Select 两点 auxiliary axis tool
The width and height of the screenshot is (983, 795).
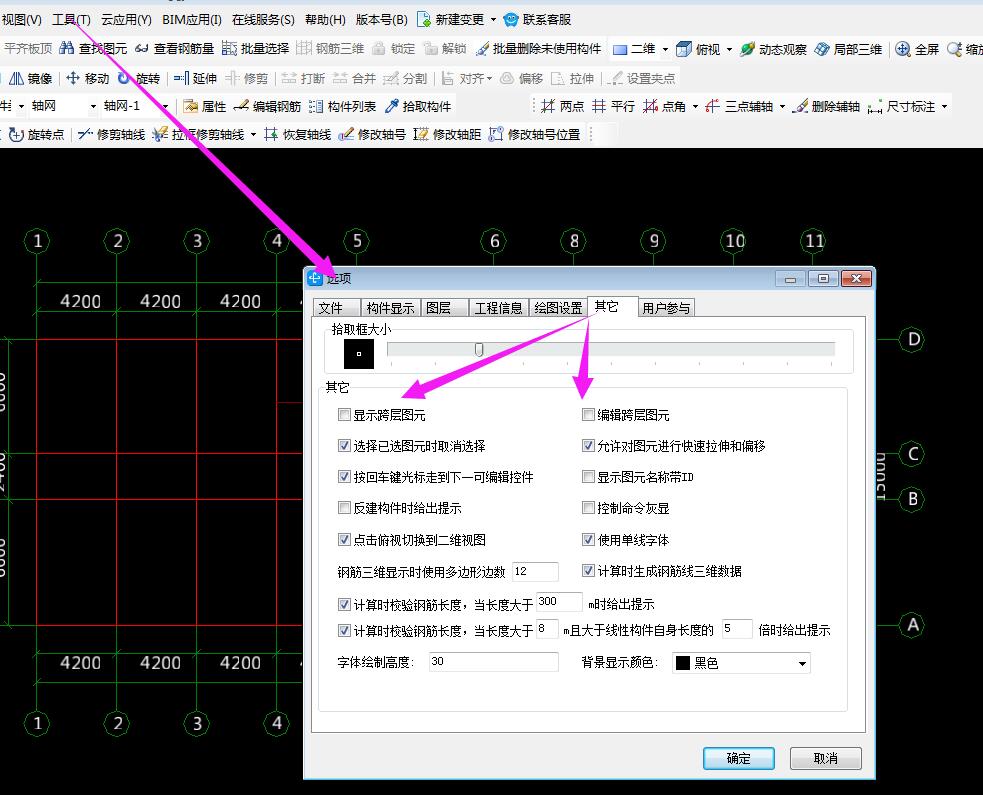(x=562, y=106)
